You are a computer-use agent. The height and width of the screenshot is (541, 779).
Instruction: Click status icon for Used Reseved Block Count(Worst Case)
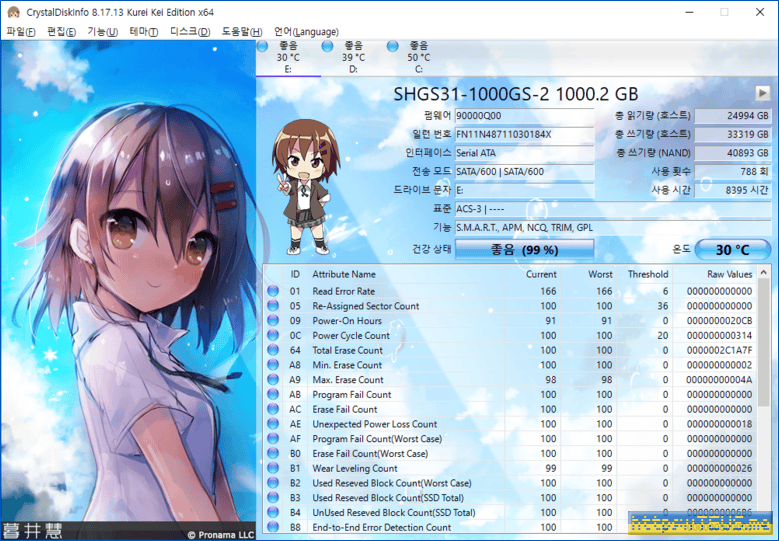[x=273, y=483]
